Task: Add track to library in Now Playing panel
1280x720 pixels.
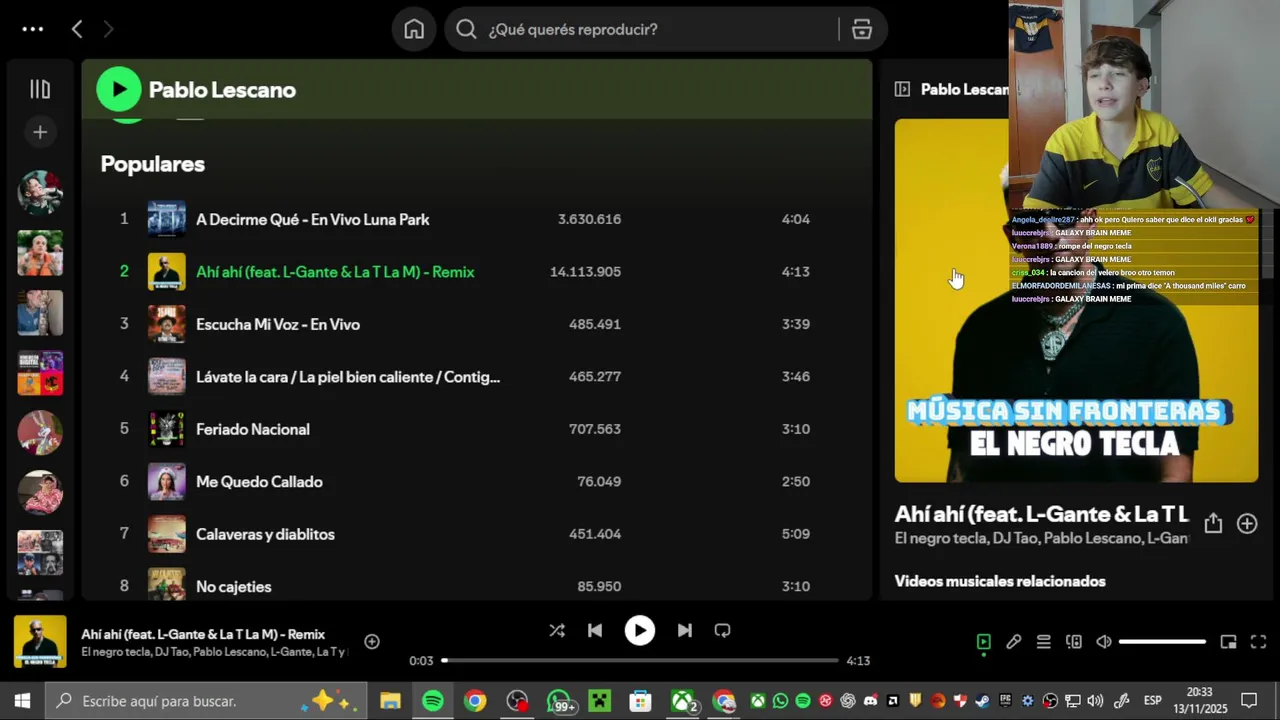Action: click(1247, 523)
